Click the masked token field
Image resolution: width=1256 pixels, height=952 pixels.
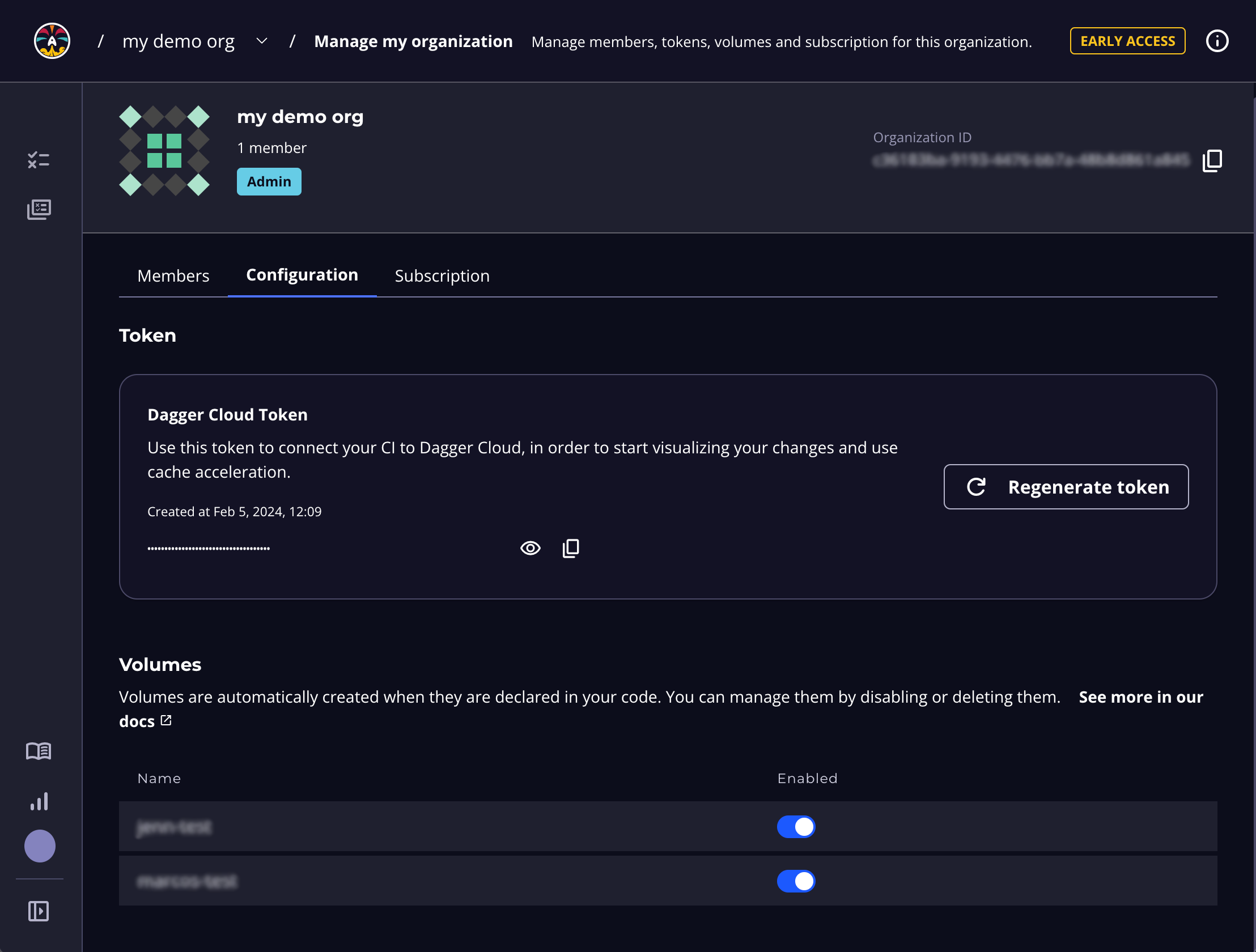[209, 548]
